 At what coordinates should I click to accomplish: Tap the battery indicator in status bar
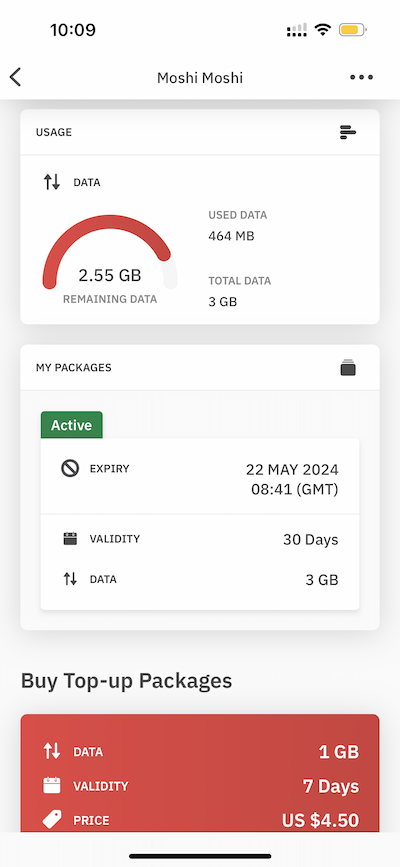[353, 30]
